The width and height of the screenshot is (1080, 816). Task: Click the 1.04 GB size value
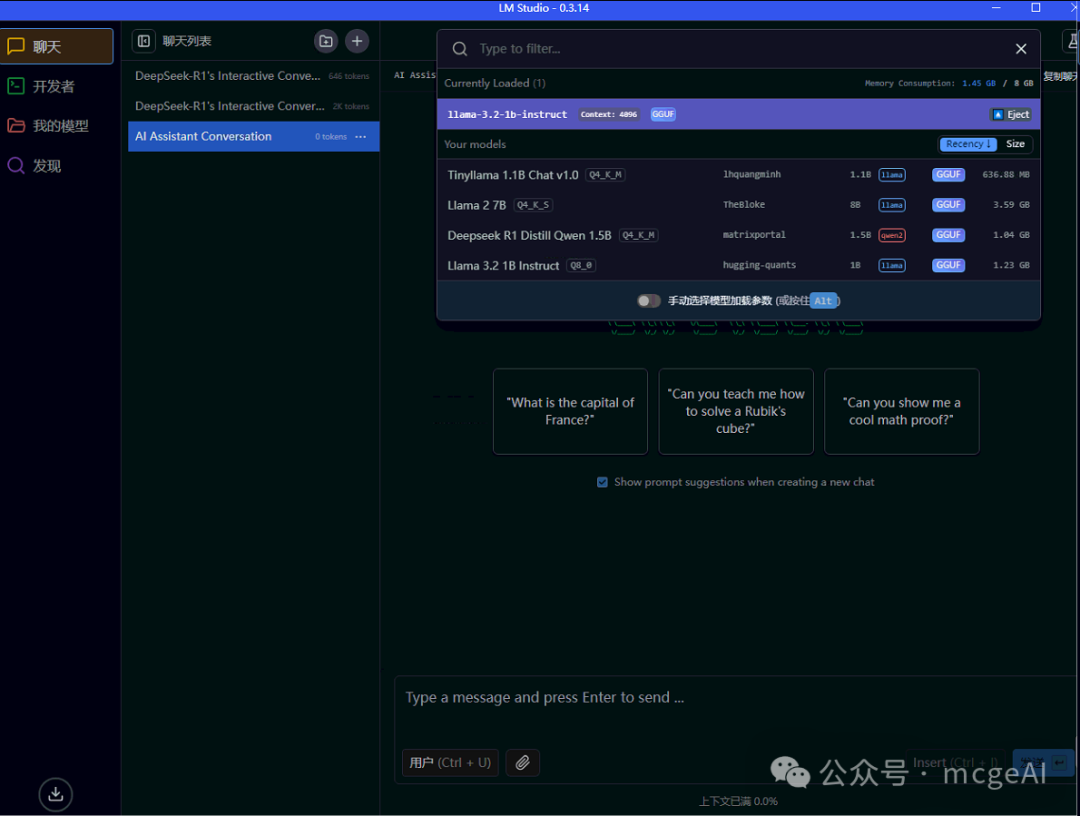1011,235
